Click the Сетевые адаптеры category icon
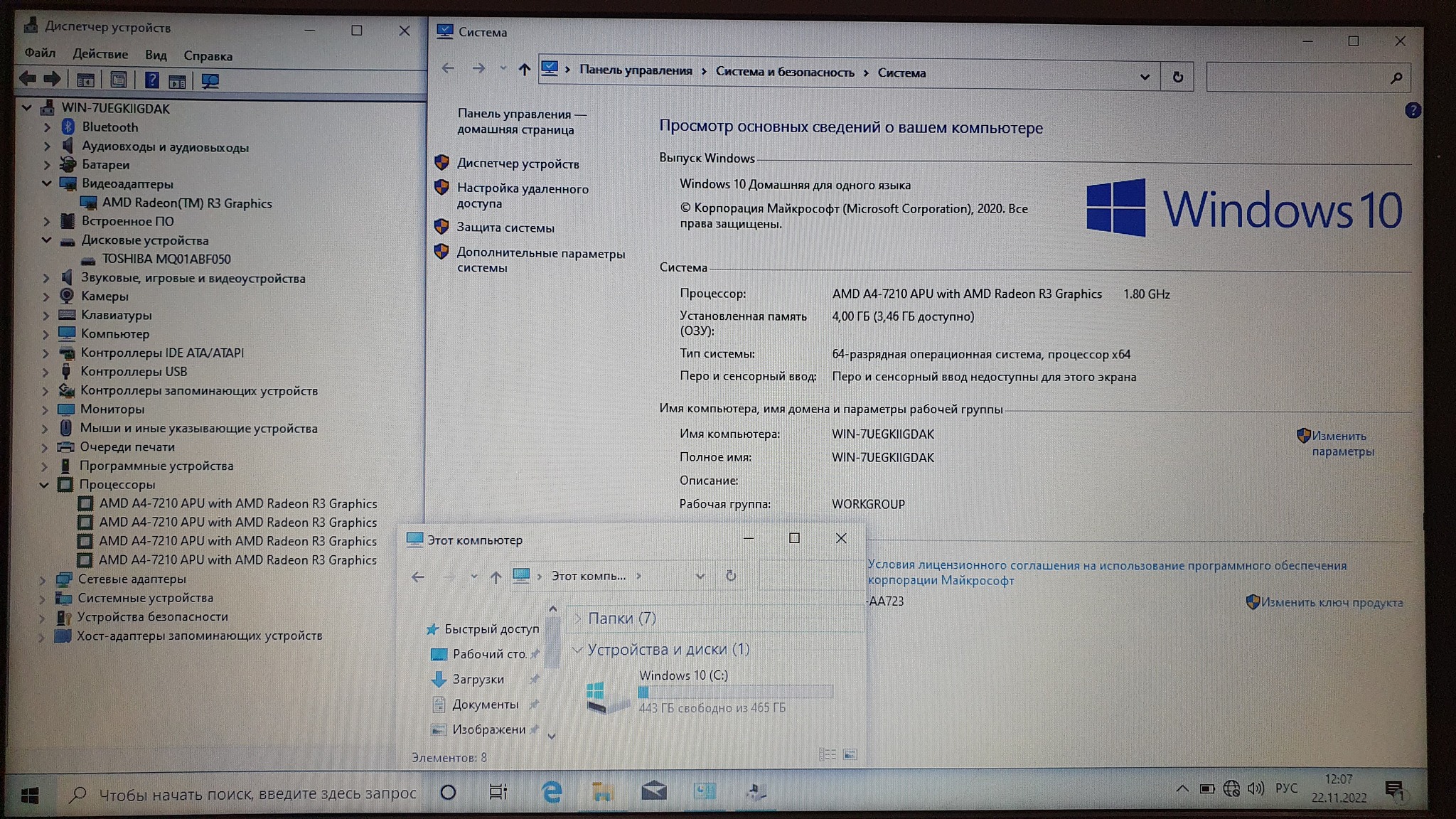Viewport: 1456px width, 819px height. (x=64, y=579)
